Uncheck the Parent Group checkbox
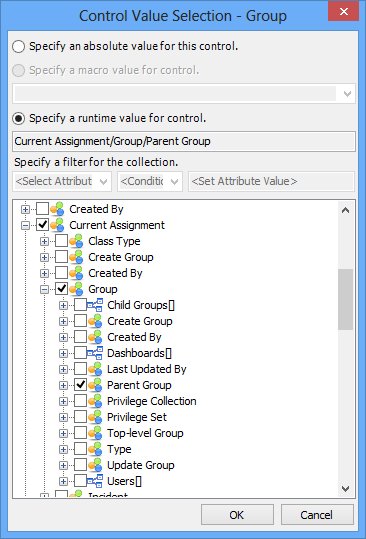This screenshot has width=366, height=539. point(80,385)
